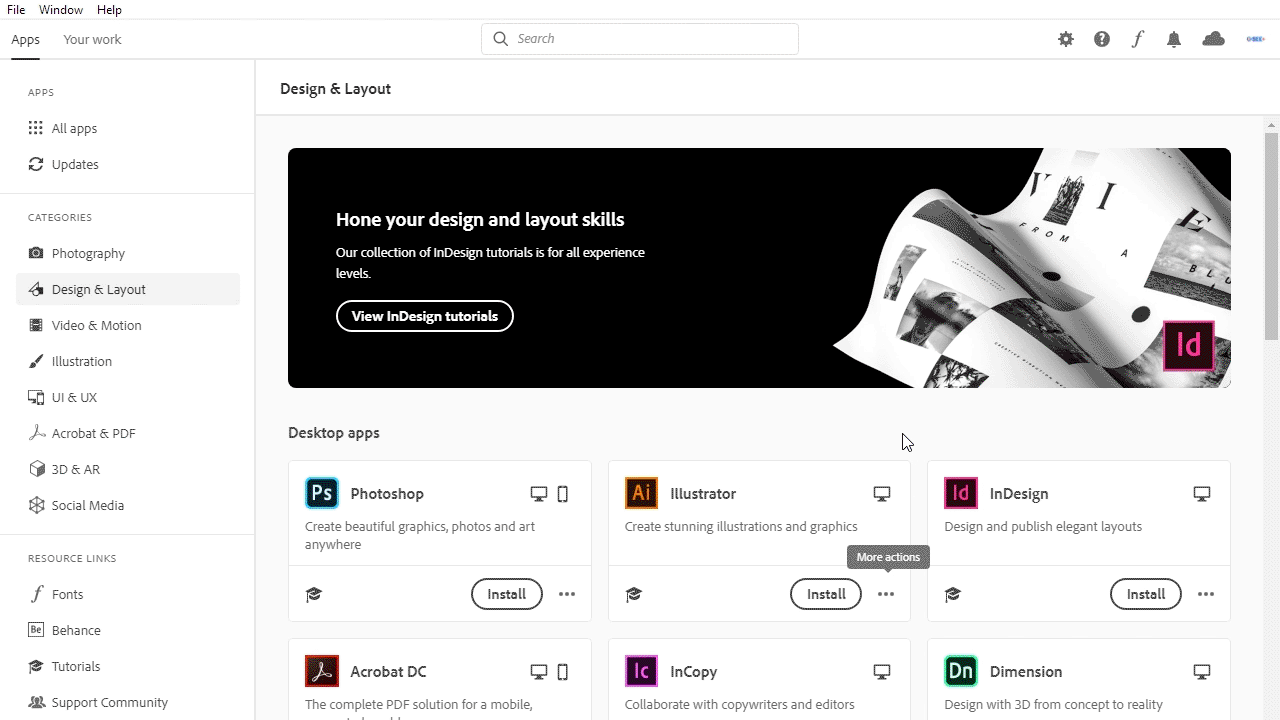Click the cloud sync status icon

tap(1213, 39)
